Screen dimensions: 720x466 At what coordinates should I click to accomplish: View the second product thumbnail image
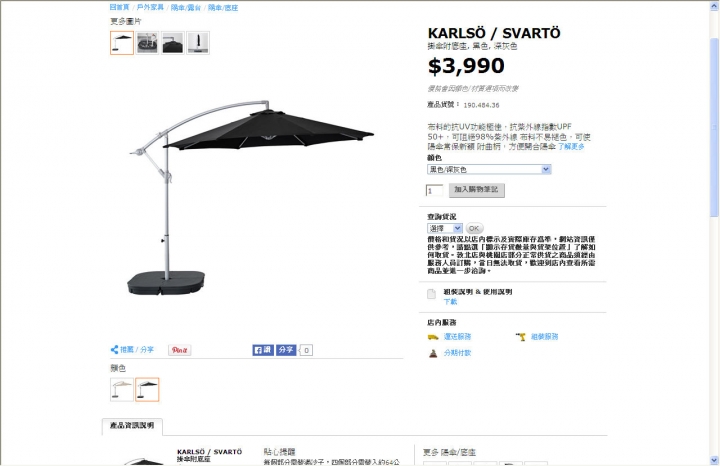(147, 43)
